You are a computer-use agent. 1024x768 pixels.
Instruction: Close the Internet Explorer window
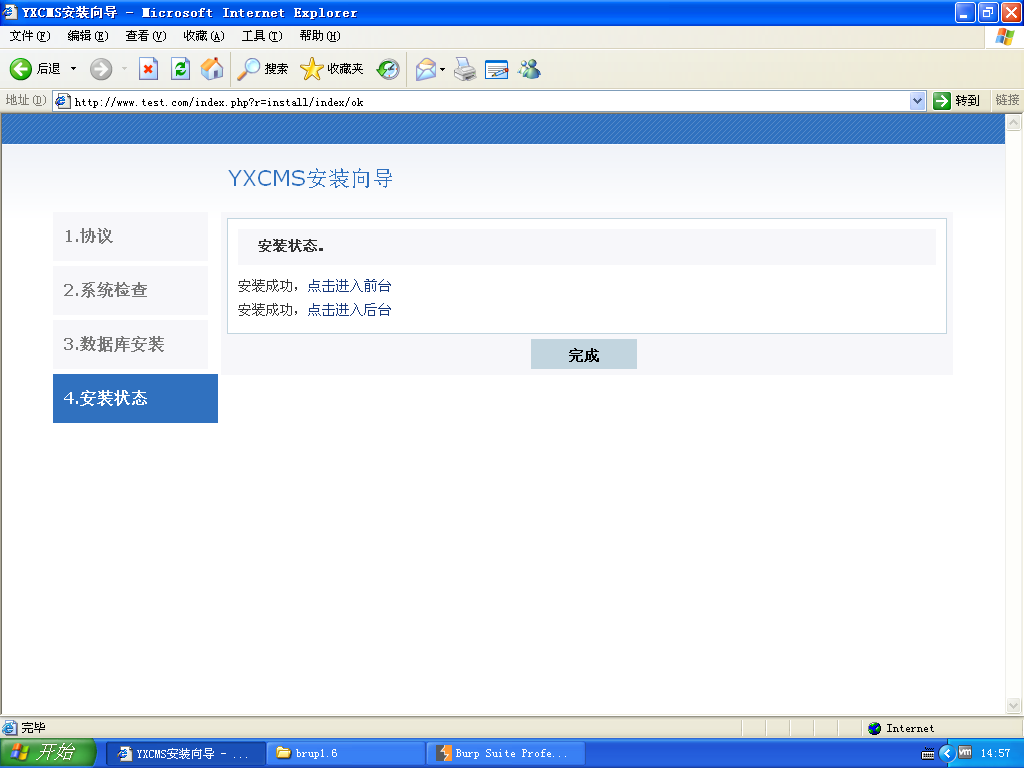[x=1011, y=12]
